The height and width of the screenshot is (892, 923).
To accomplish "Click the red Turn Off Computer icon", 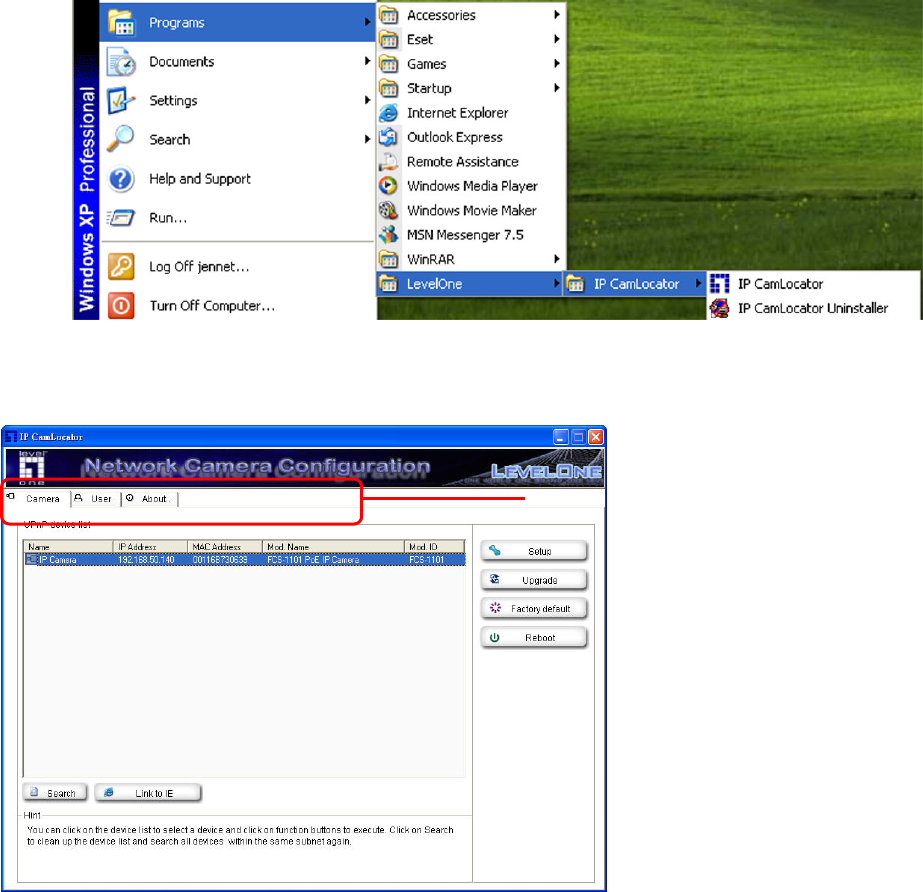I will point(121,306).
